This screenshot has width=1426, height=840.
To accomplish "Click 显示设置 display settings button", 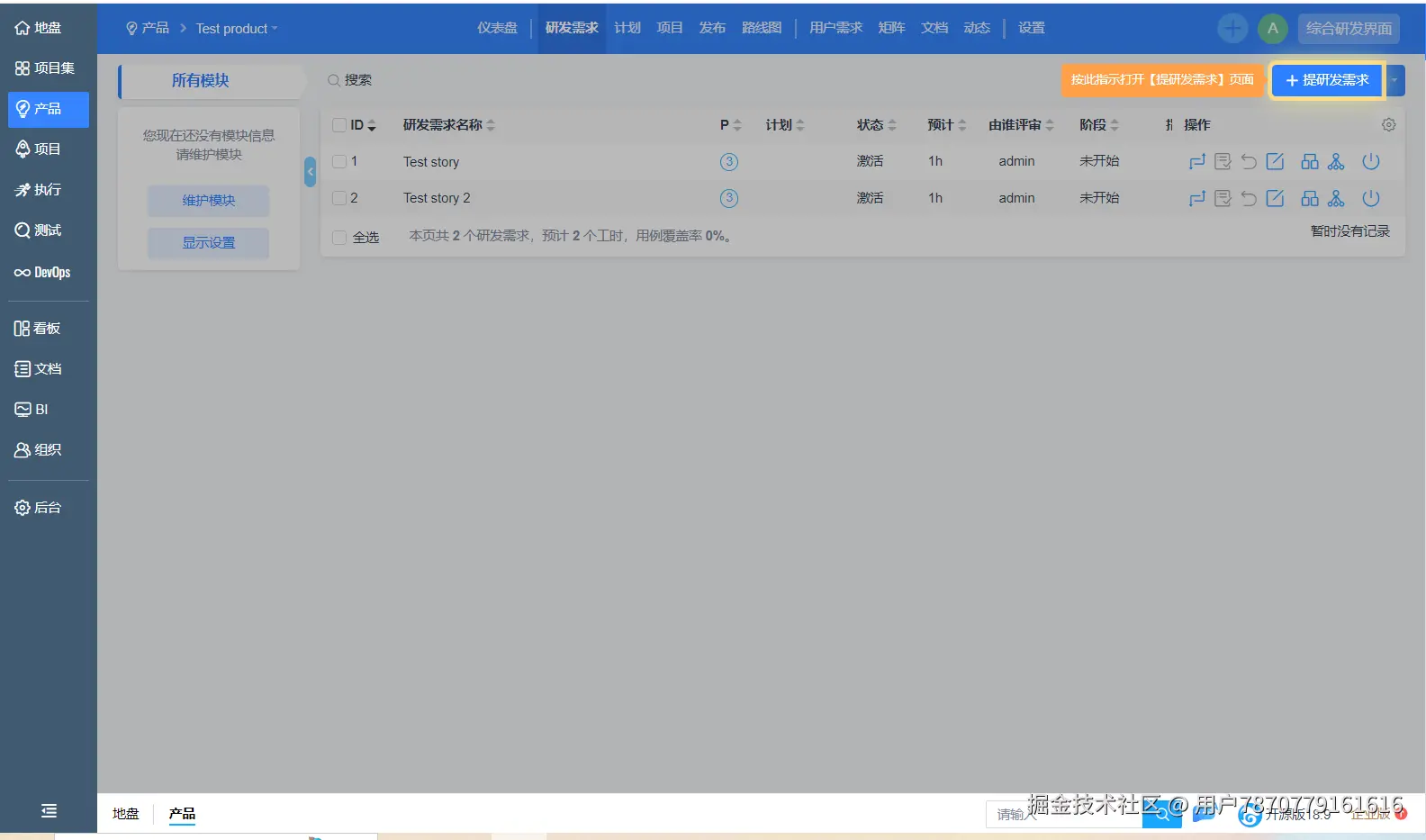I will 209,243.
